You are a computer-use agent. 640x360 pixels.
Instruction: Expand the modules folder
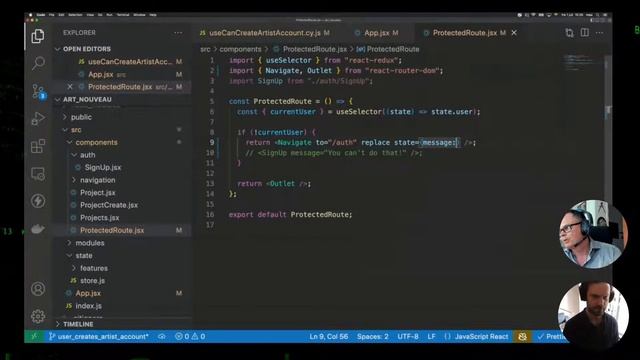point(90,243)
